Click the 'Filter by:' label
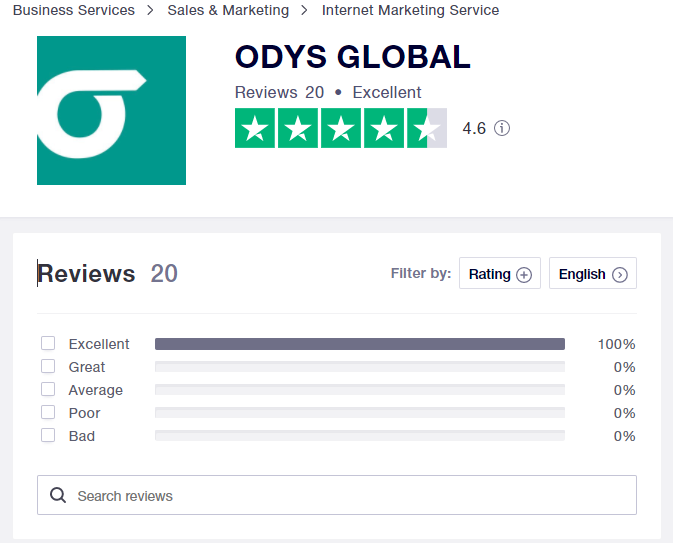673x543 pixels. tap(421, 273)
